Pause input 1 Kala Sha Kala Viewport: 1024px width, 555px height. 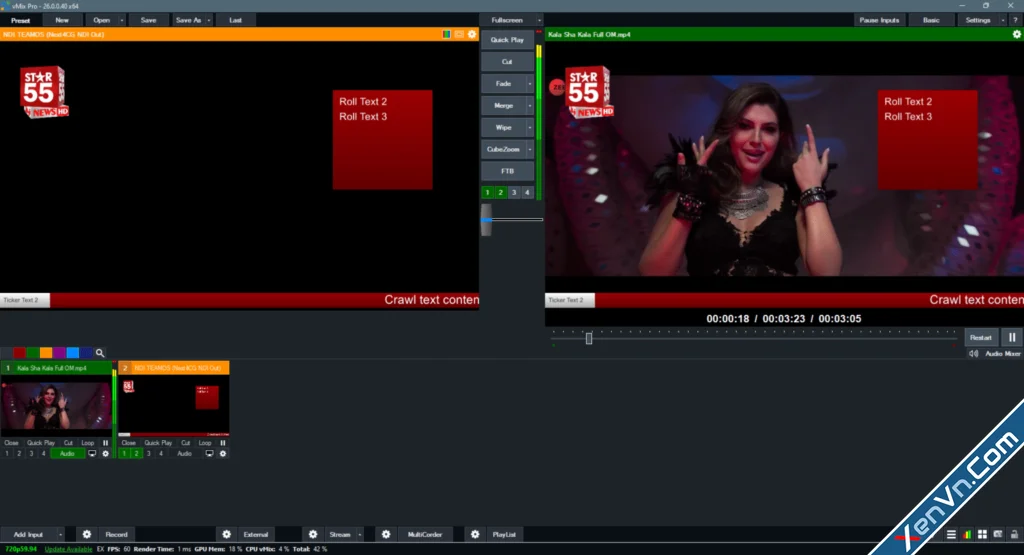[x=105, y=443]
